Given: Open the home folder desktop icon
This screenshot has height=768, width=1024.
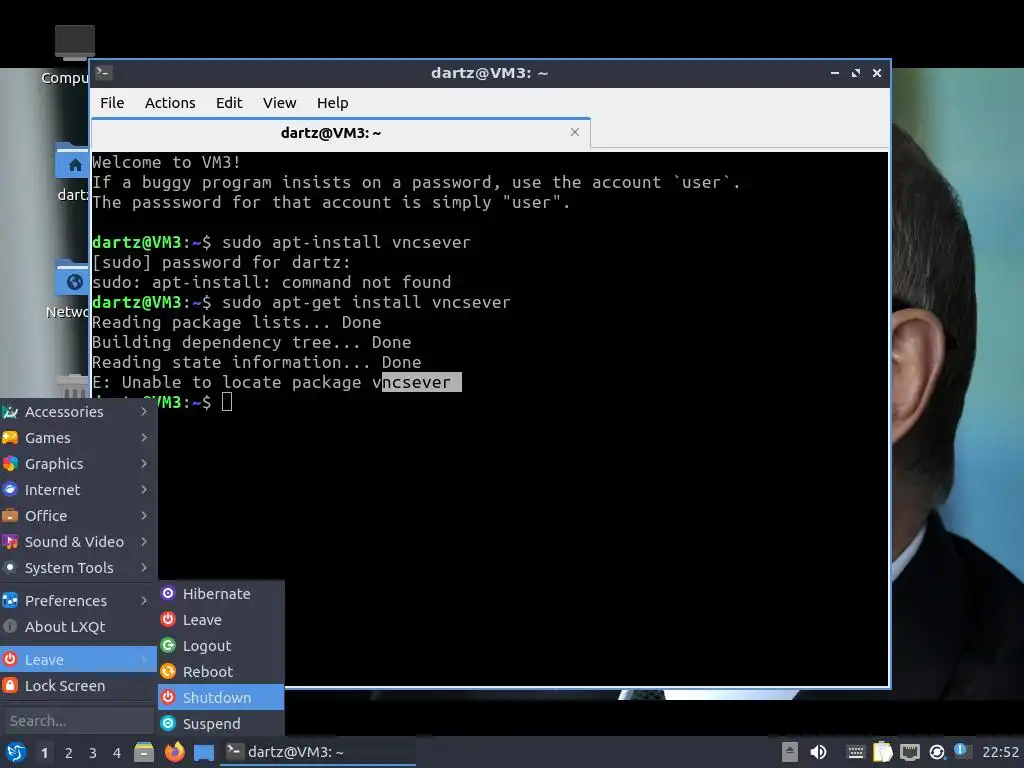Looking at the screenshot, I should 72,161.
